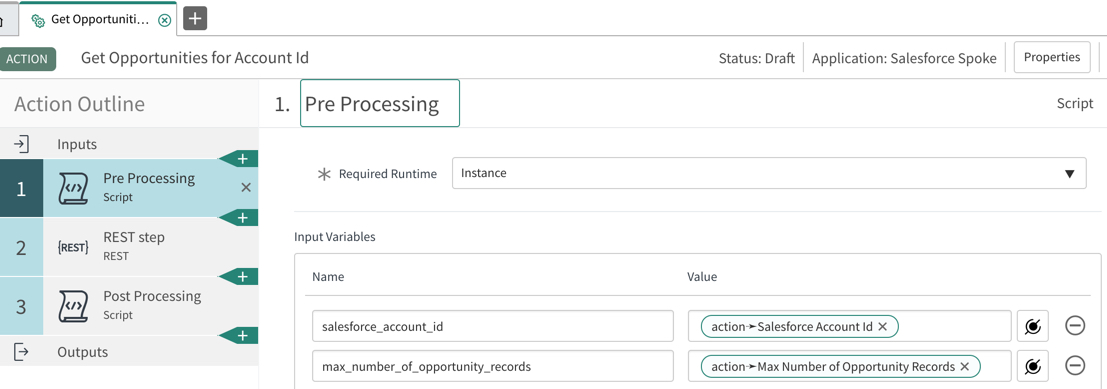Click Status: Draft text
Screen dimensions: 1107x389
coord(757,58)
